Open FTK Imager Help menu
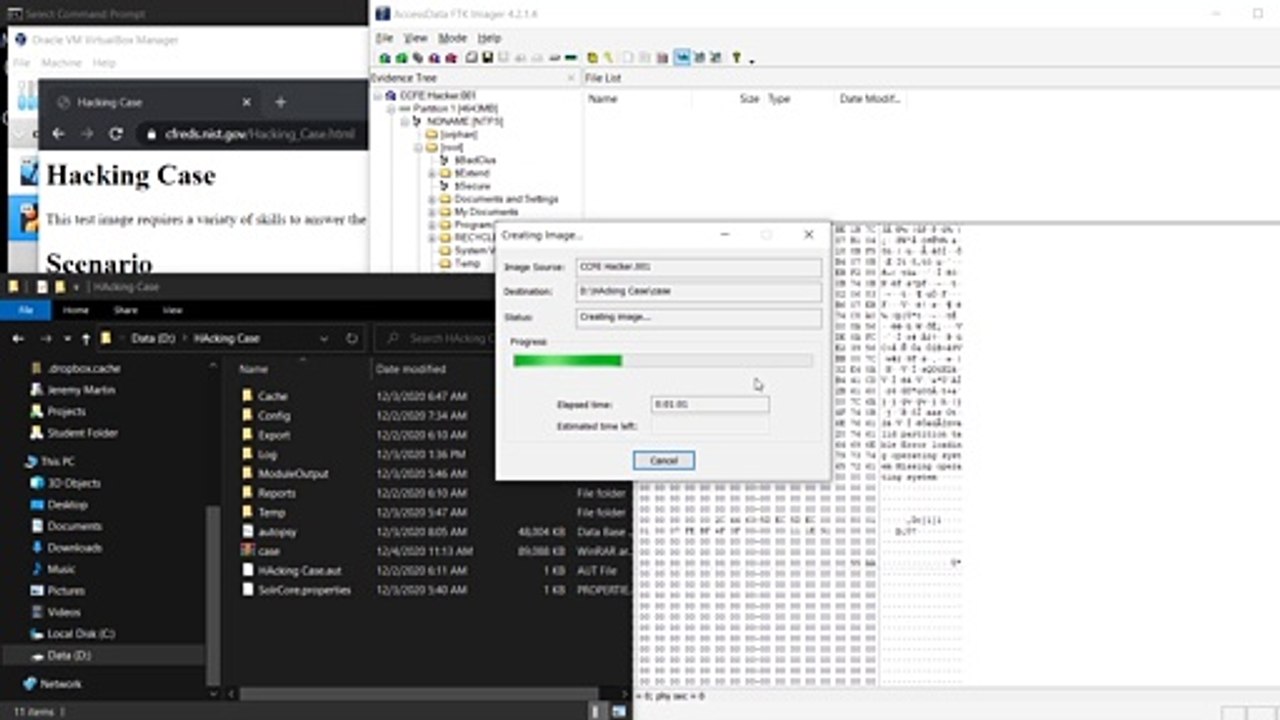The image size is (1280, 720). pyautogui.click(x=488, y=38)
